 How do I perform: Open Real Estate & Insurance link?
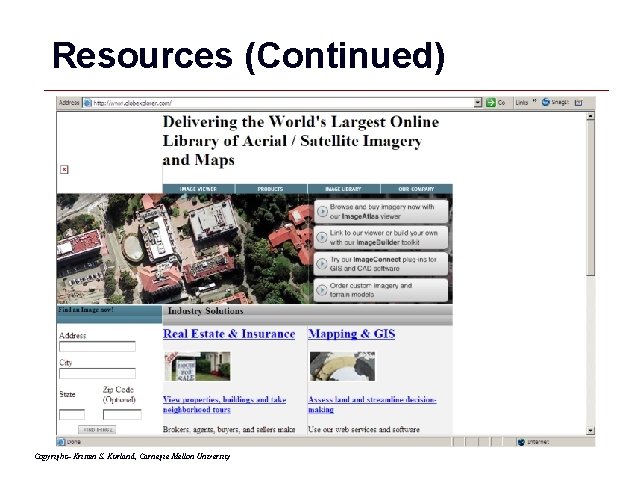click(x=229, y=334)
